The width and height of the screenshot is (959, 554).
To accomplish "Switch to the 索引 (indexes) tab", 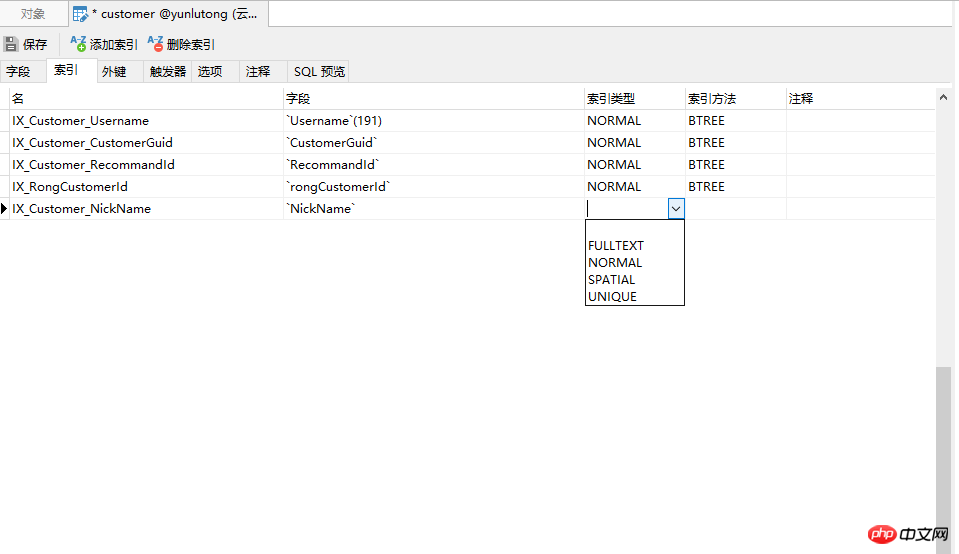I will [x=72, y=70].
